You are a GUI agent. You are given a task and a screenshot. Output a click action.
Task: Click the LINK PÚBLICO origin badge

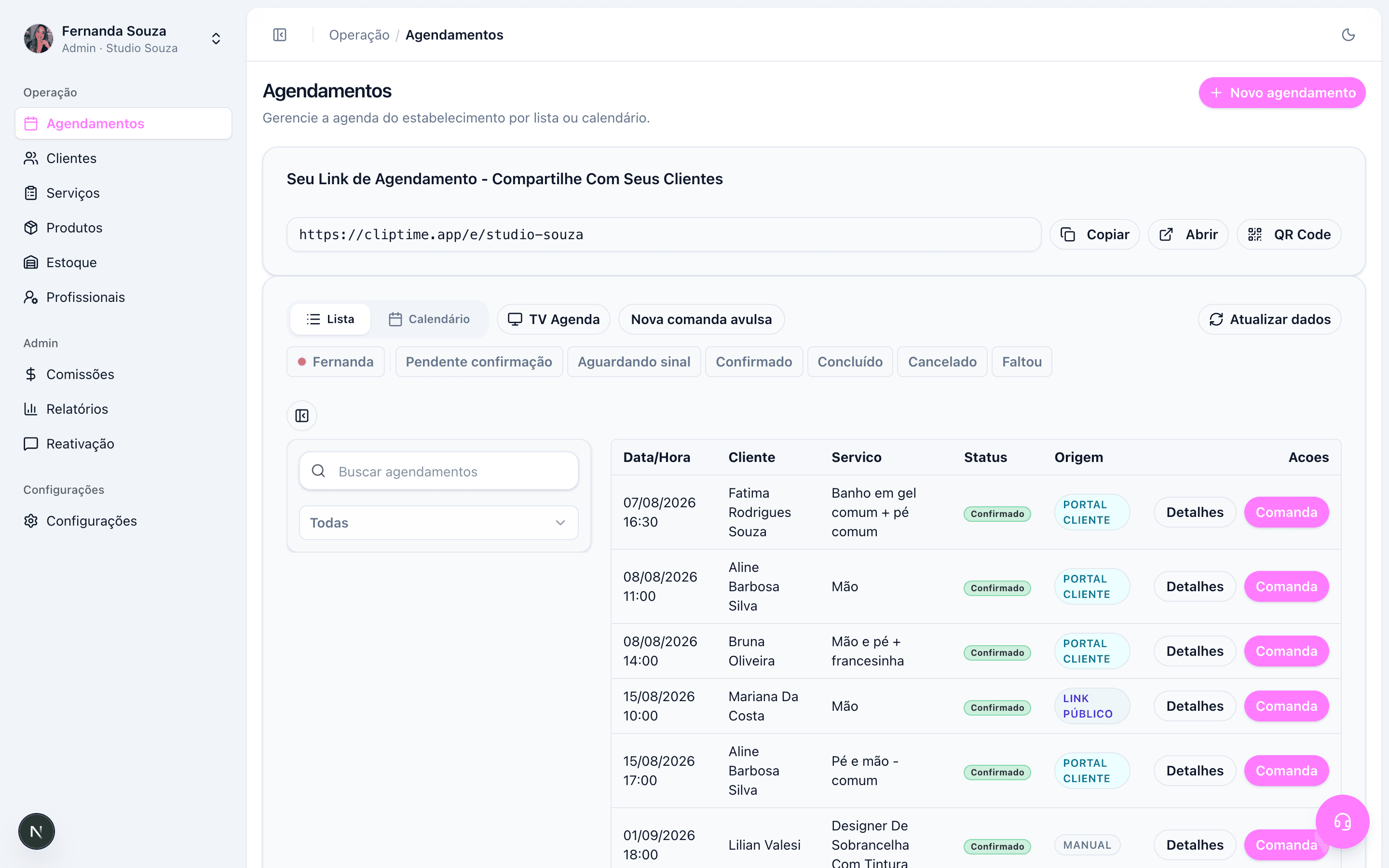pos(1092,706)
